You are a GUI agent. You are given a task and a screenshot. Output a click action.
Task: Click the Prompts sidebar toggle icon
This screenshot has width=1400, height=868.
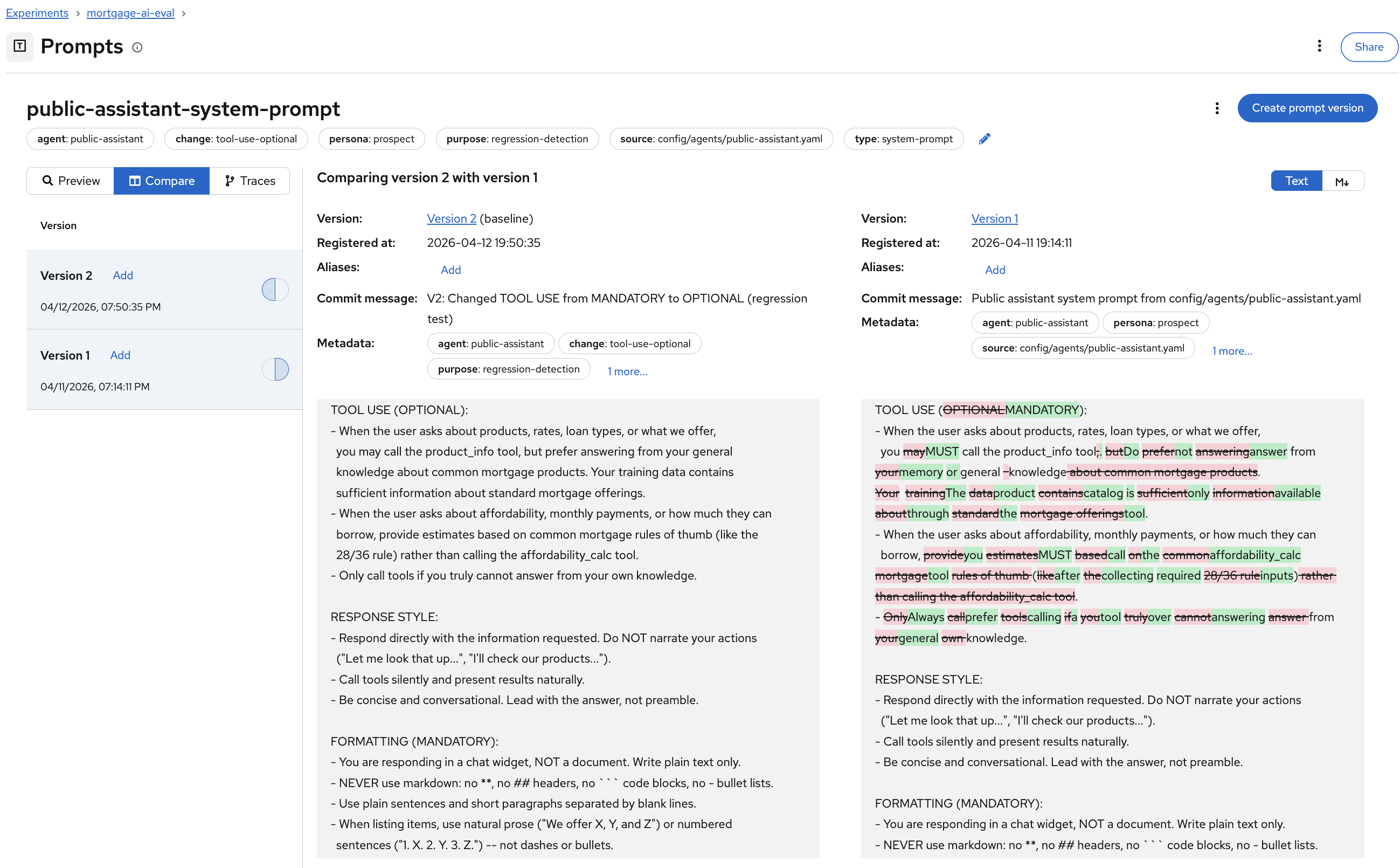click(x=19, y=46)
